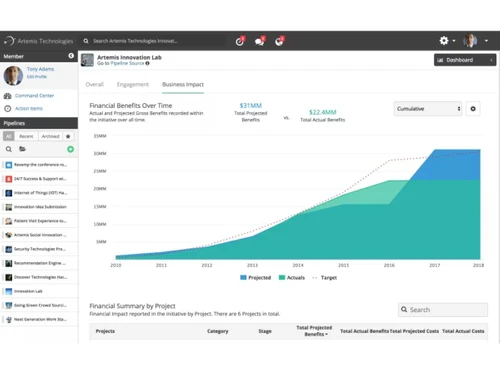Click the settings gear icon
The width and height of the screenshot is (500, 375).
click(444, 41)
